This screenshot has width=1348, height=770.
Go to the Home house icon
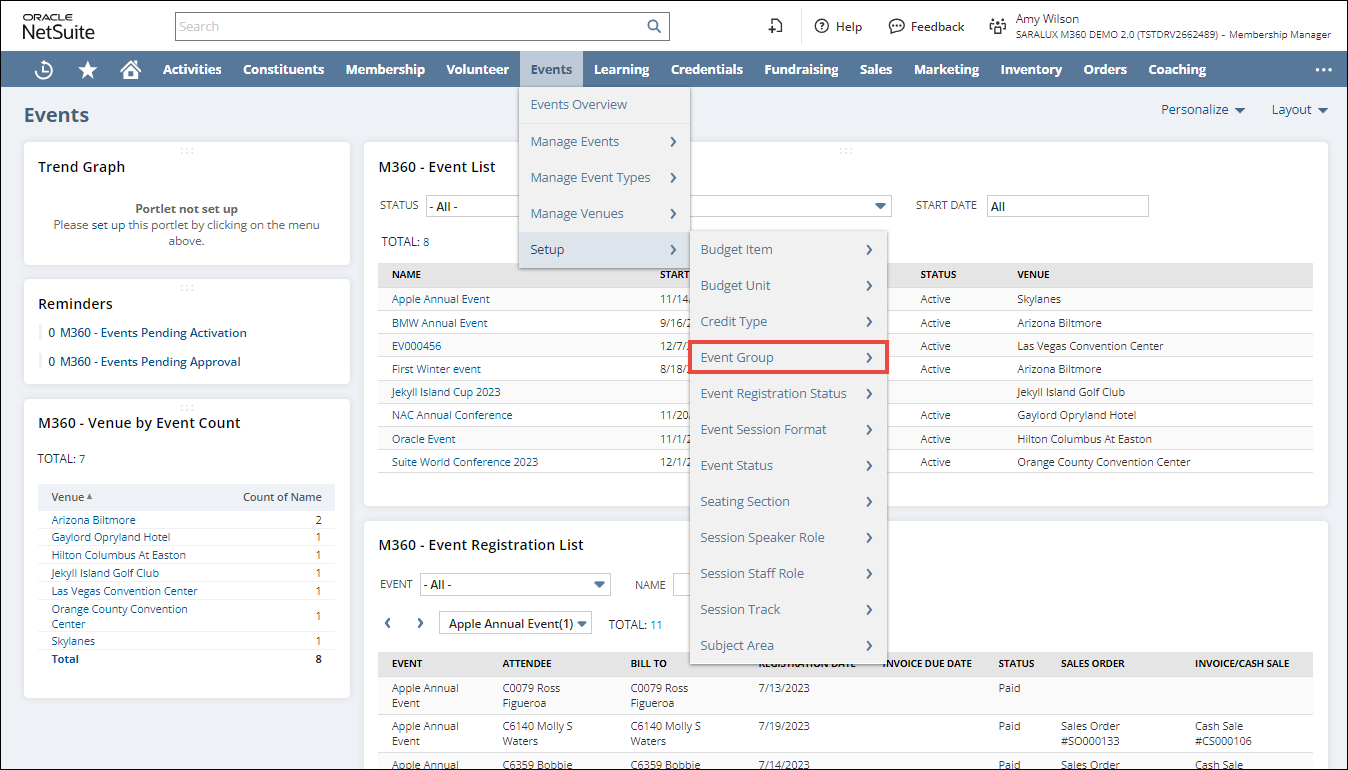click(x=130, y=69)
